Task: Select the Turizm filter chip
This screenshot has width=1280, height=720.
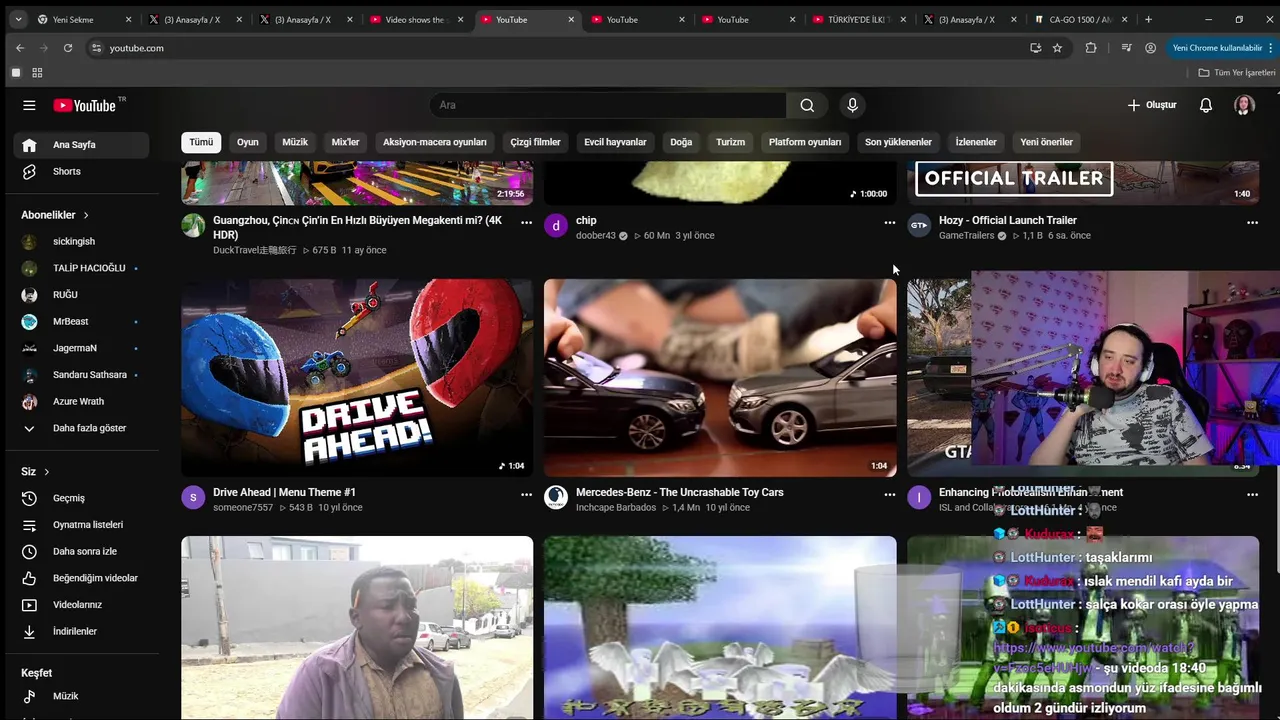Action: point(730,142)
